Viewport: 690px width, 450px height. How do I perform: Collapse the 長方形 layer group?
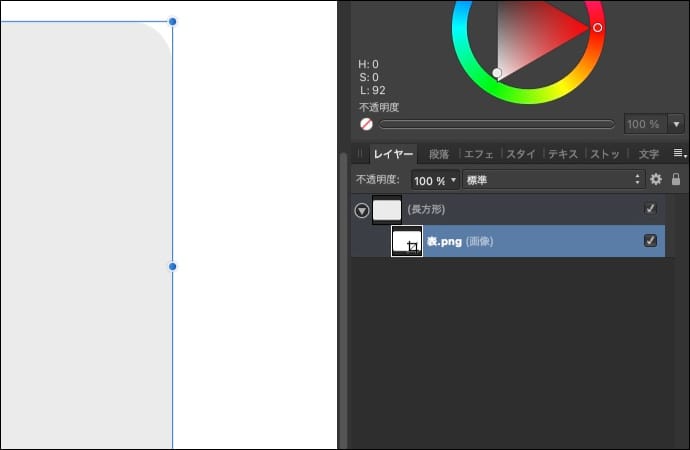click(x=361, y=210)
